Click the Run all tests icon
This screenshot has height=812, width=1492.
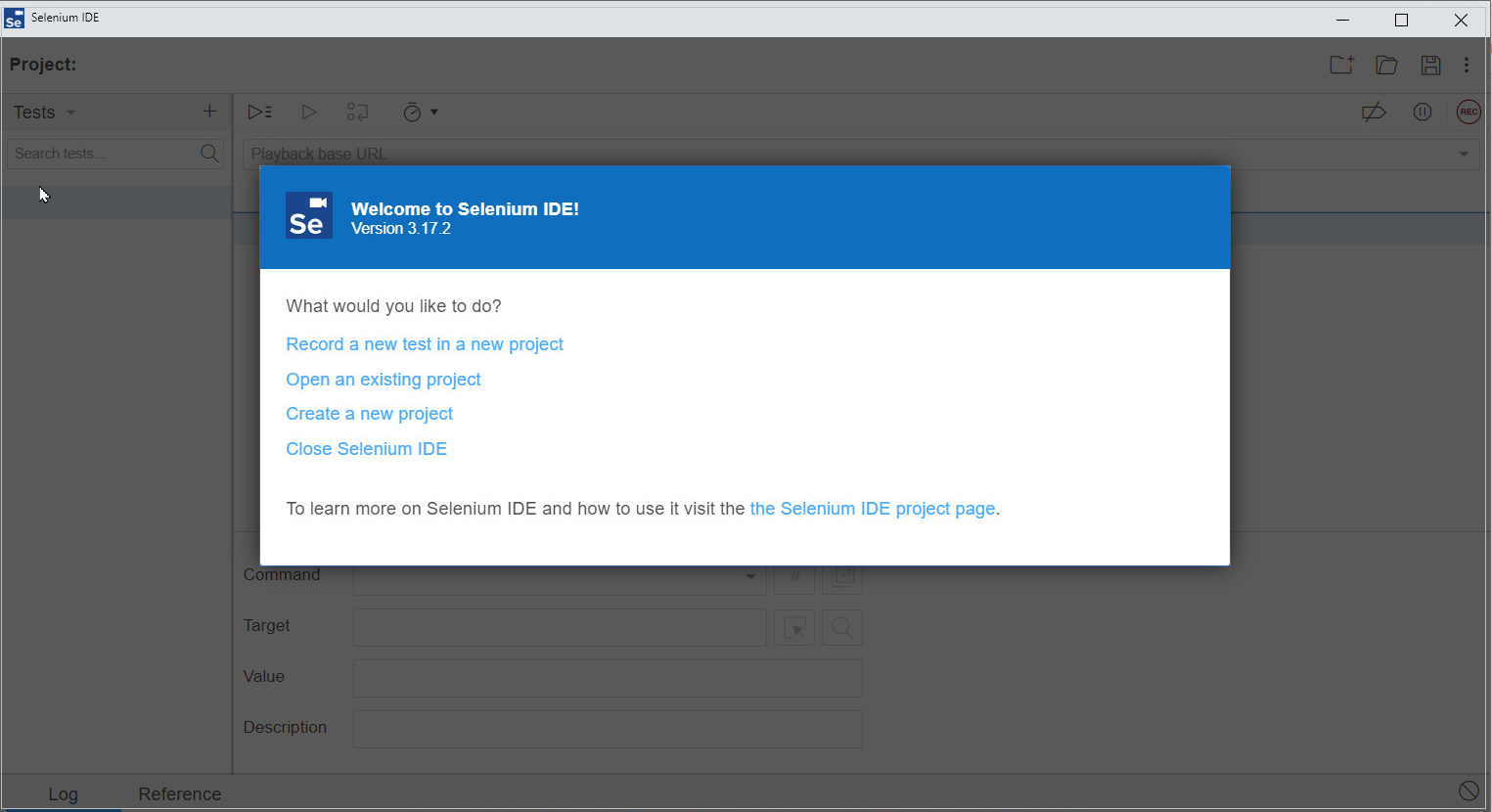(x=259, y=112)
